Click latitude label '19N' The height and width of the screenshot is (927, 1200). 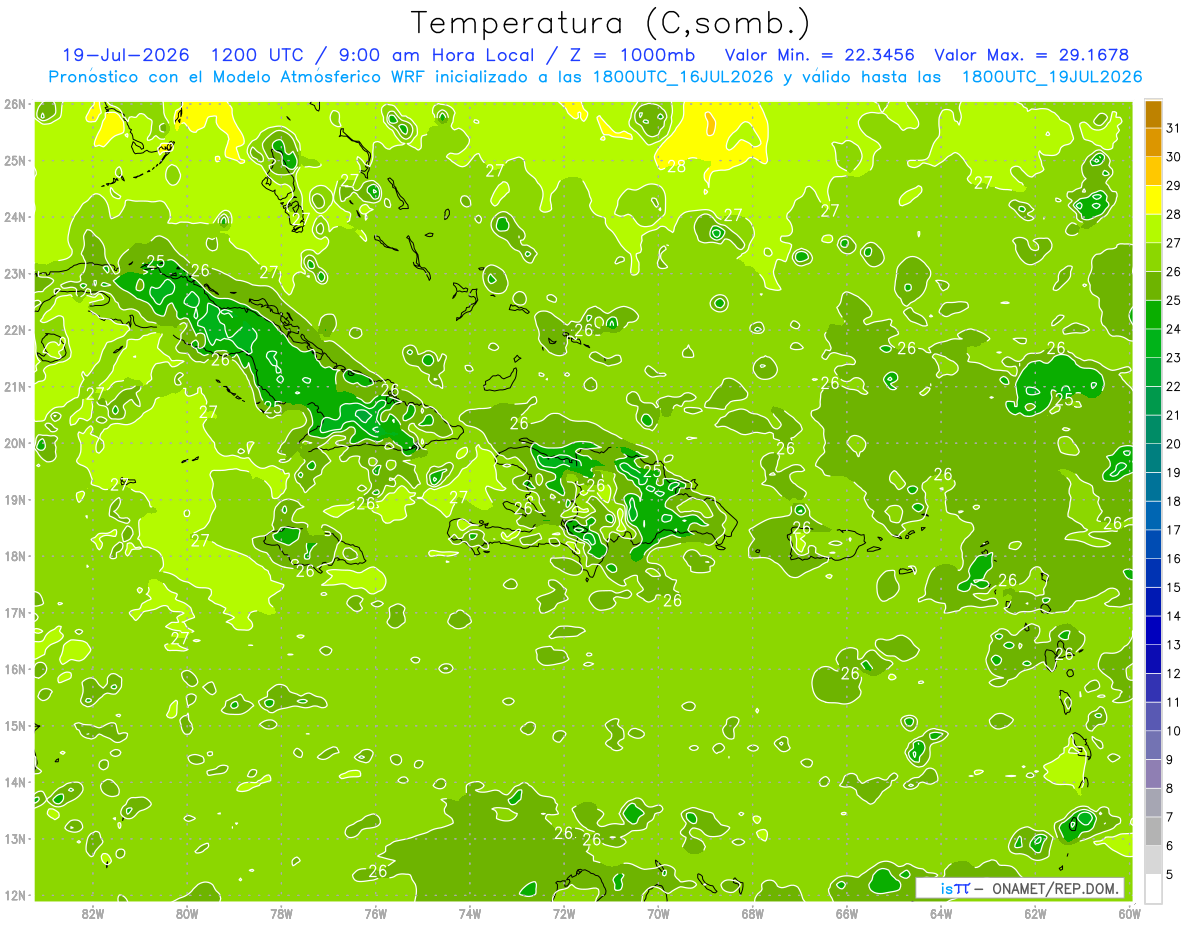tap(15, 499)
